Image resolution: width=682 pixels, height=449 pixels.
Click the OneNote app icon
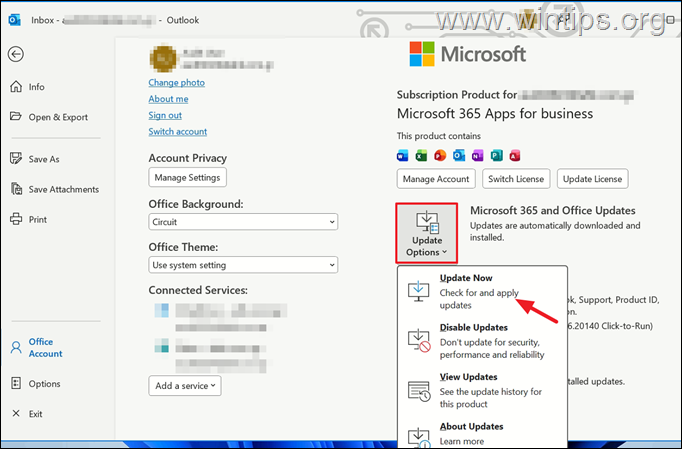click(478, 155)
